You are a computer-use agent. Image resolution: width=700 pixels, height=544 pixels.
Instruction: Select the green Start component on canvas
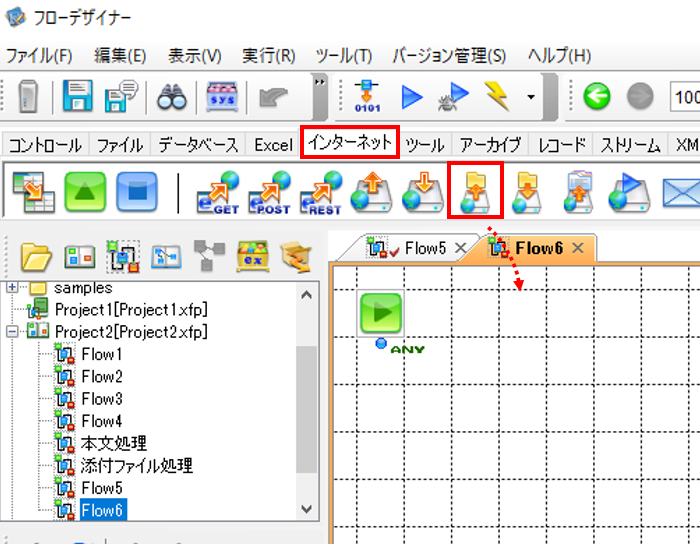pyautogui.click(x=380, y=312)
